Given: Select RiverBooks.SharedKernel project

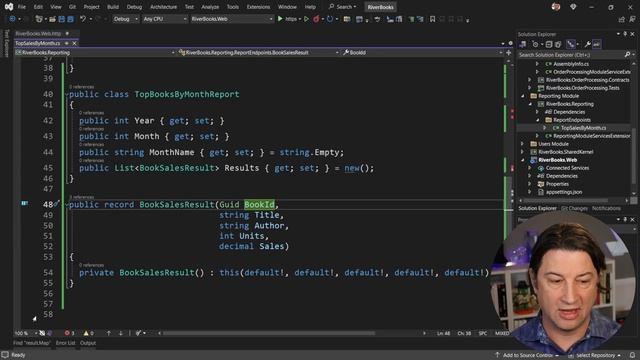Looking at the screenshot, I should (565, 152).
